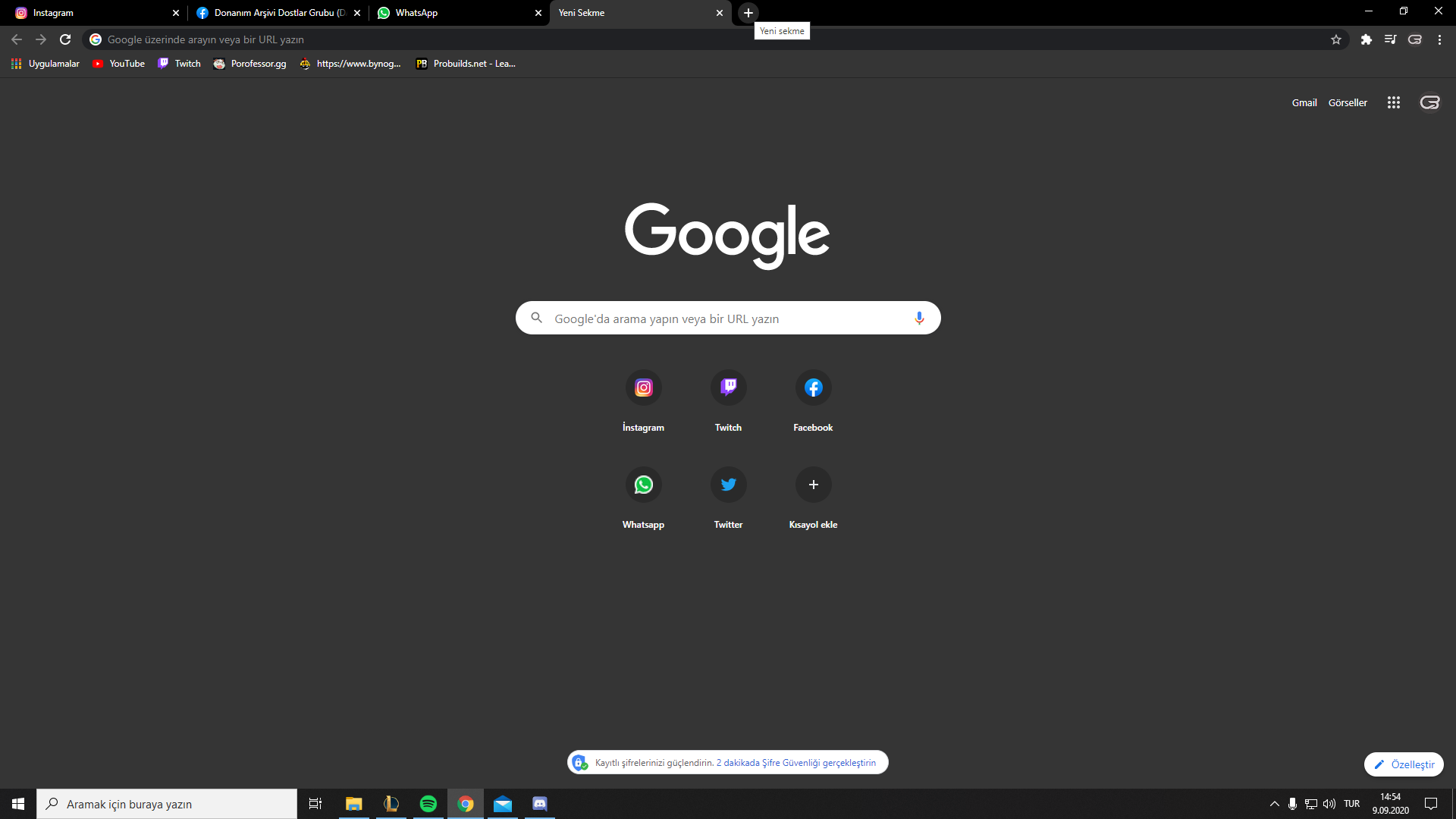Open volume control in system tray
Image resolution: width=1456 pixels, height=819 pixels.
[x=1329, y=804]
